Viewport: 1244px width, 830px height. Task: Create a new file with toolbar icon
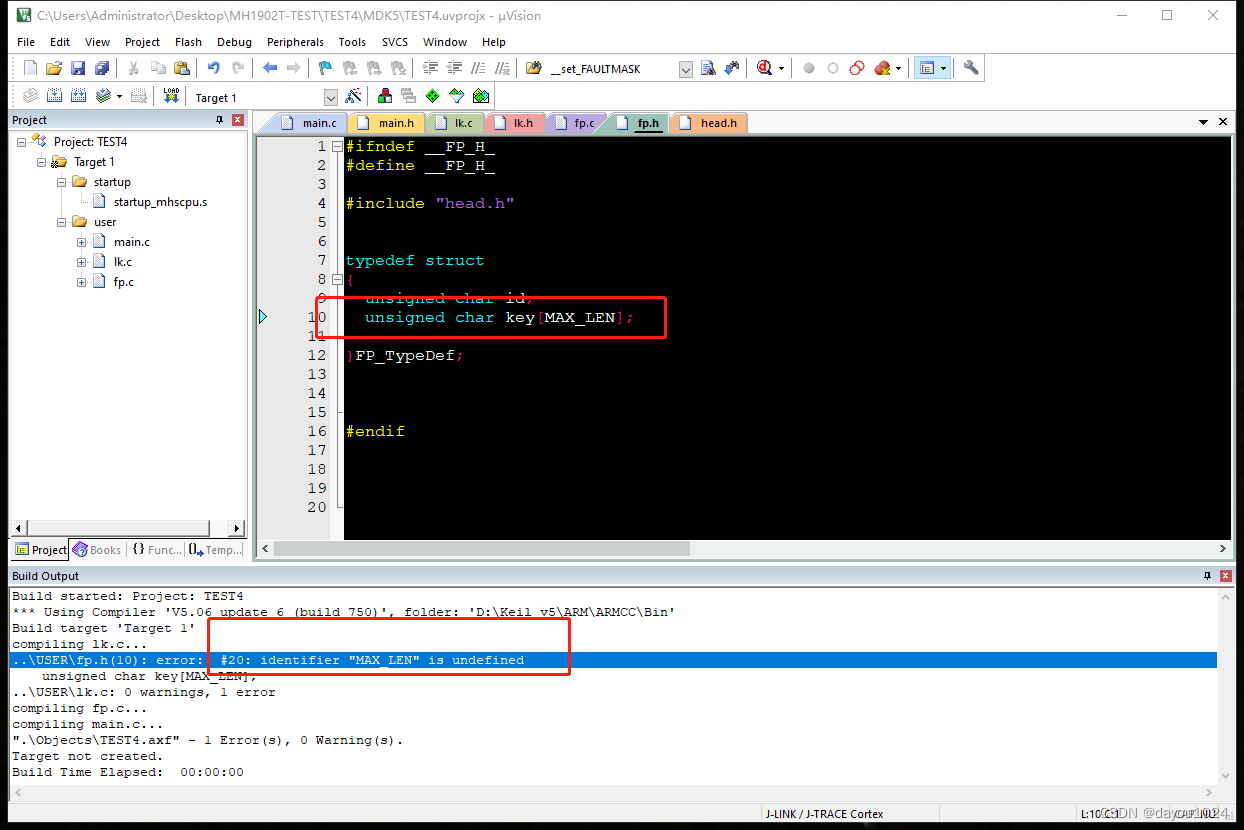(30, 68)
